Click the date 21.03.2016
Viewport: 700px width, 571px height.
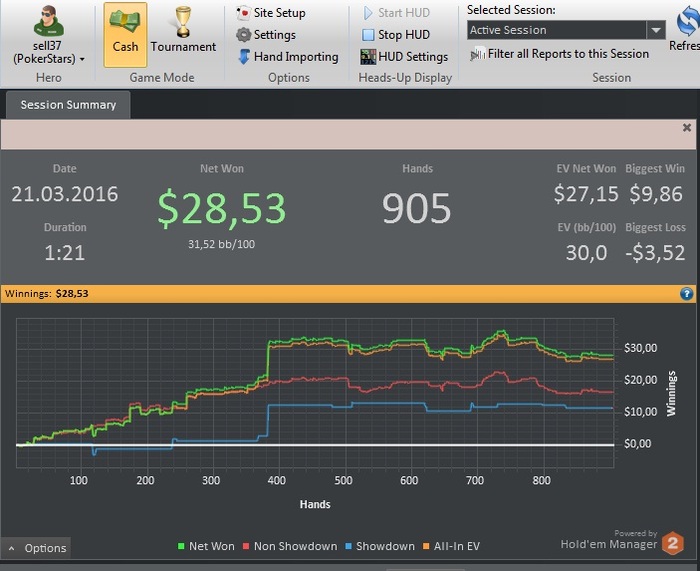(x=65, y=194)
